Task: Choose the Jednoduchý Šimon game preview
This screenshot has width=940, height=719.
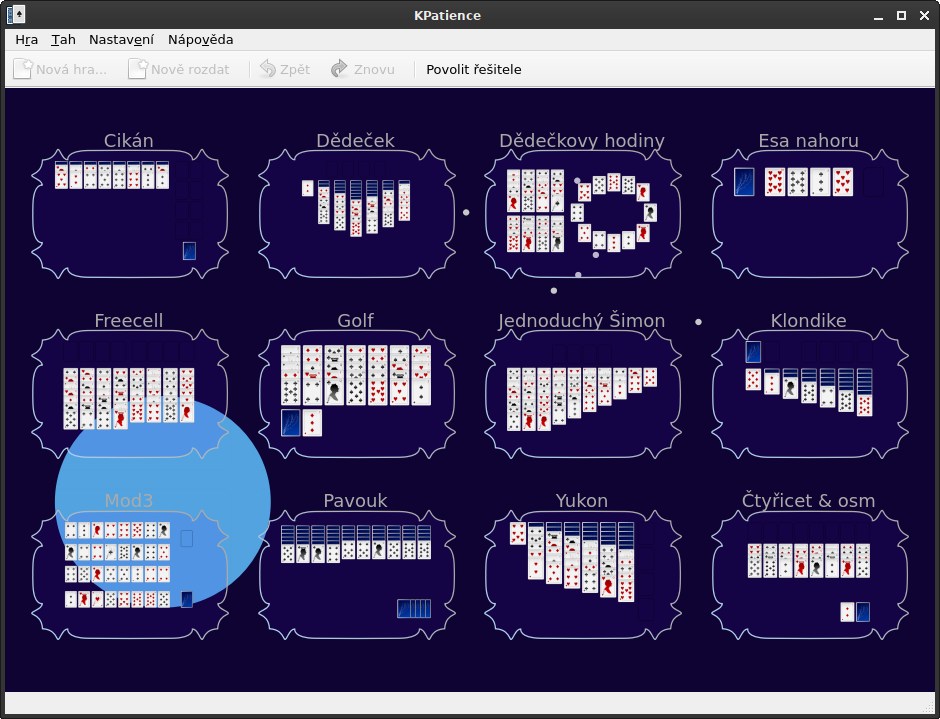Action: coord(583,394)
